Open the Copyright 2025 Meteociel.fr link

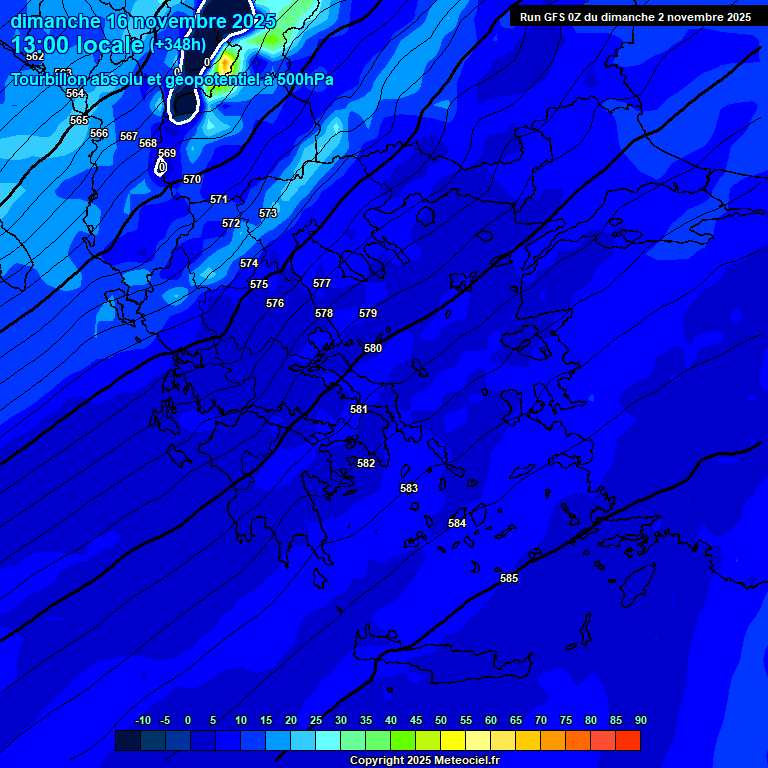pyautogui.click(x=424, y=761)
